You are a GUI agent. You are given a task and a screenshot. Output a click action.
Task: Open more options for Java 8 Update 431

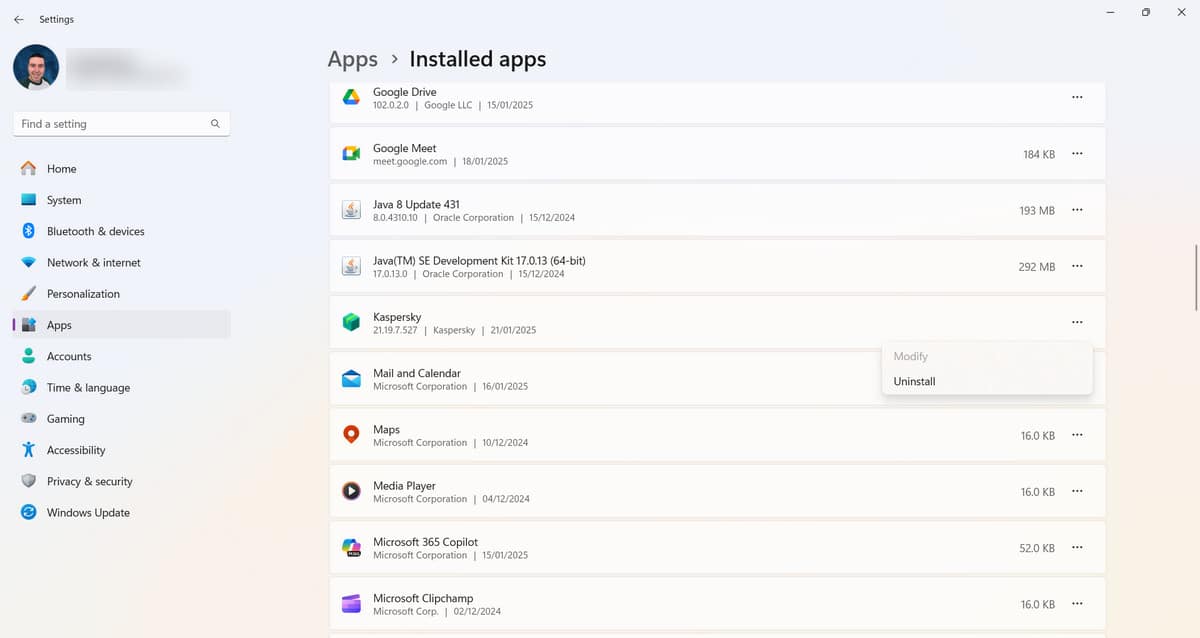1077,210
